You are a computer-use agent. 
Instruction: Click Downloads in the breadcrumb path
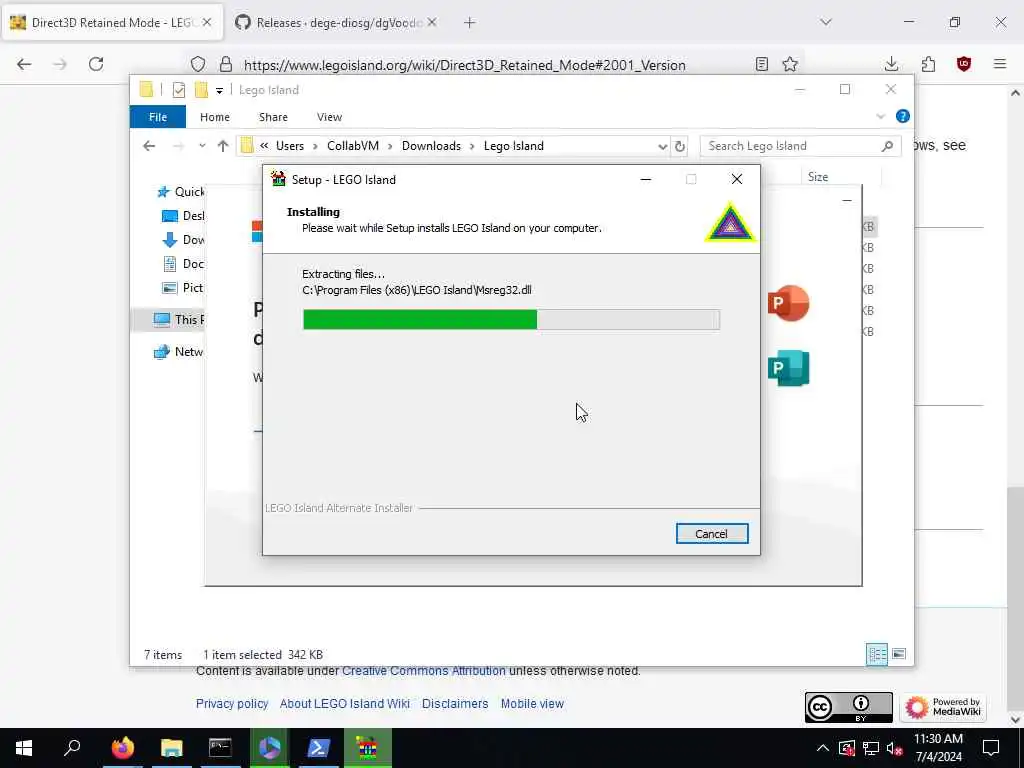431,146
